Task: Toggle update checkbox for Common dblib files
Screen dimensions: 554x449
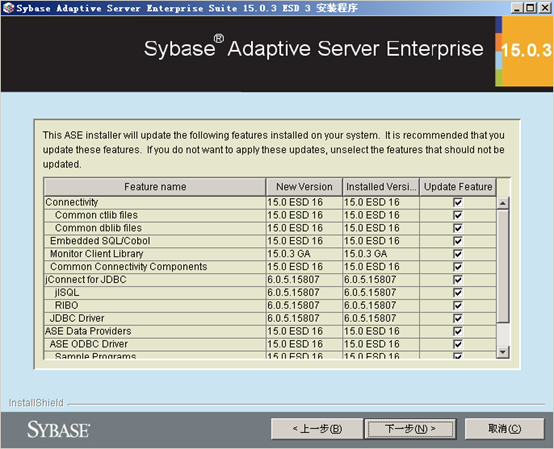Action: pyautogui.click(x=458, y=228)
